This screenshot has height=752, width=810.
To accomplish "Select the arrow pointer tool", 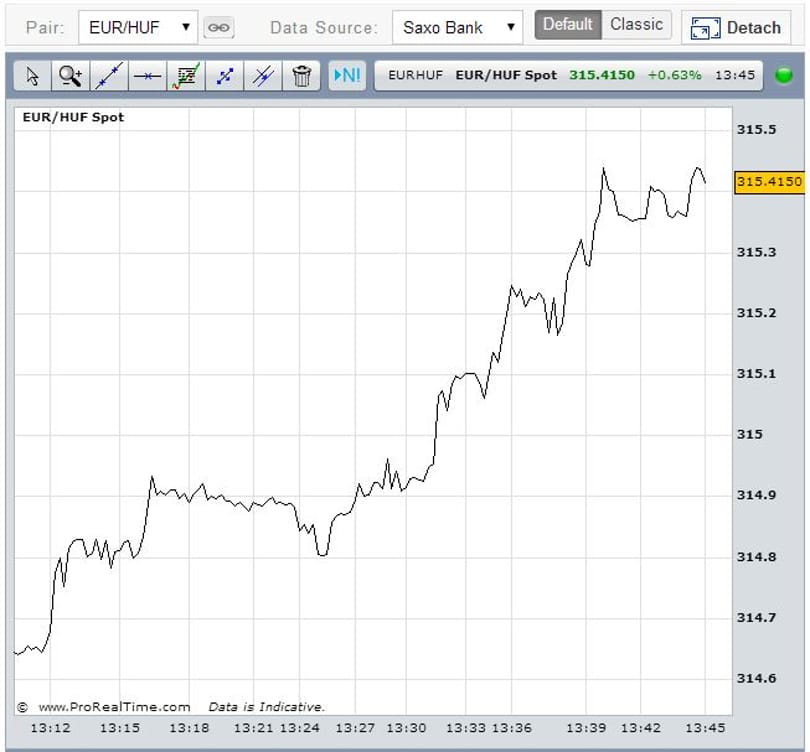I will (33, 76).
